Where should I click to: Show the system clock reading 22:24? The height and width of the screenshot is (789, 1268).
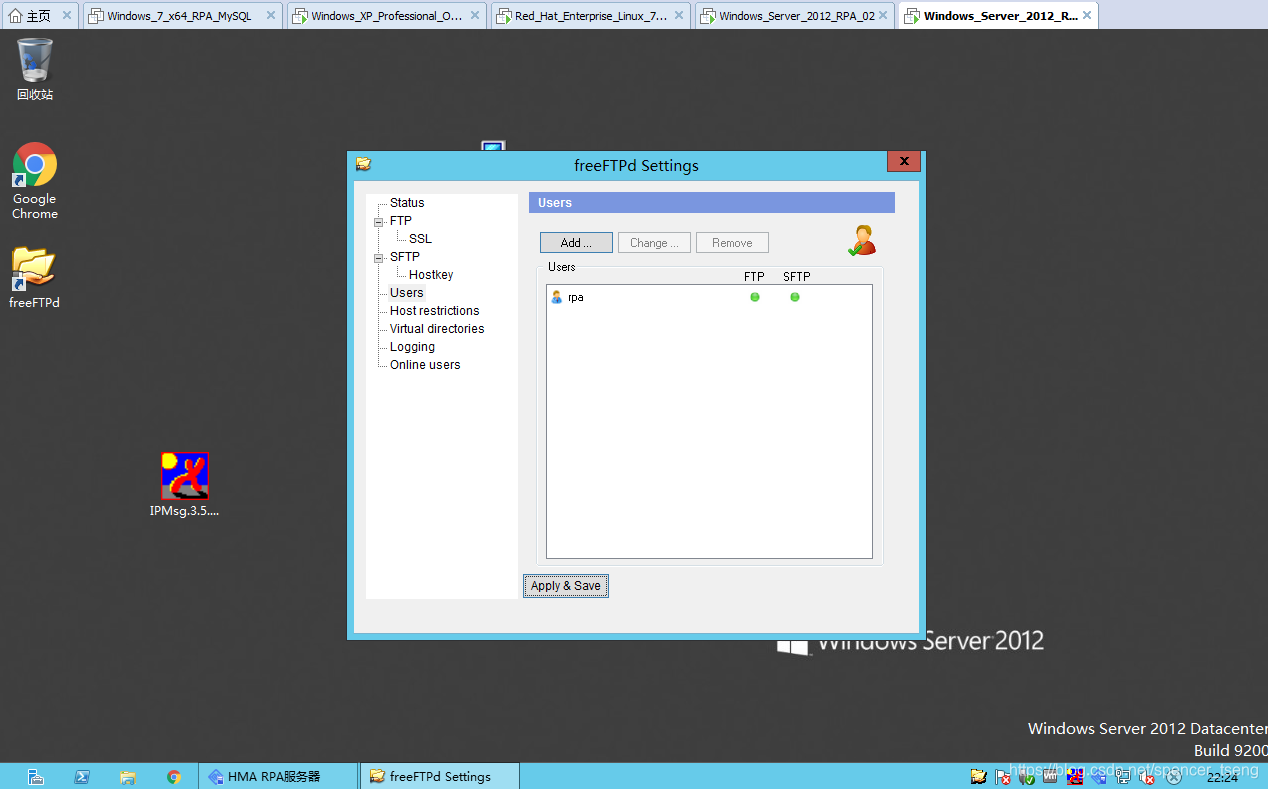coord(1222,777)
